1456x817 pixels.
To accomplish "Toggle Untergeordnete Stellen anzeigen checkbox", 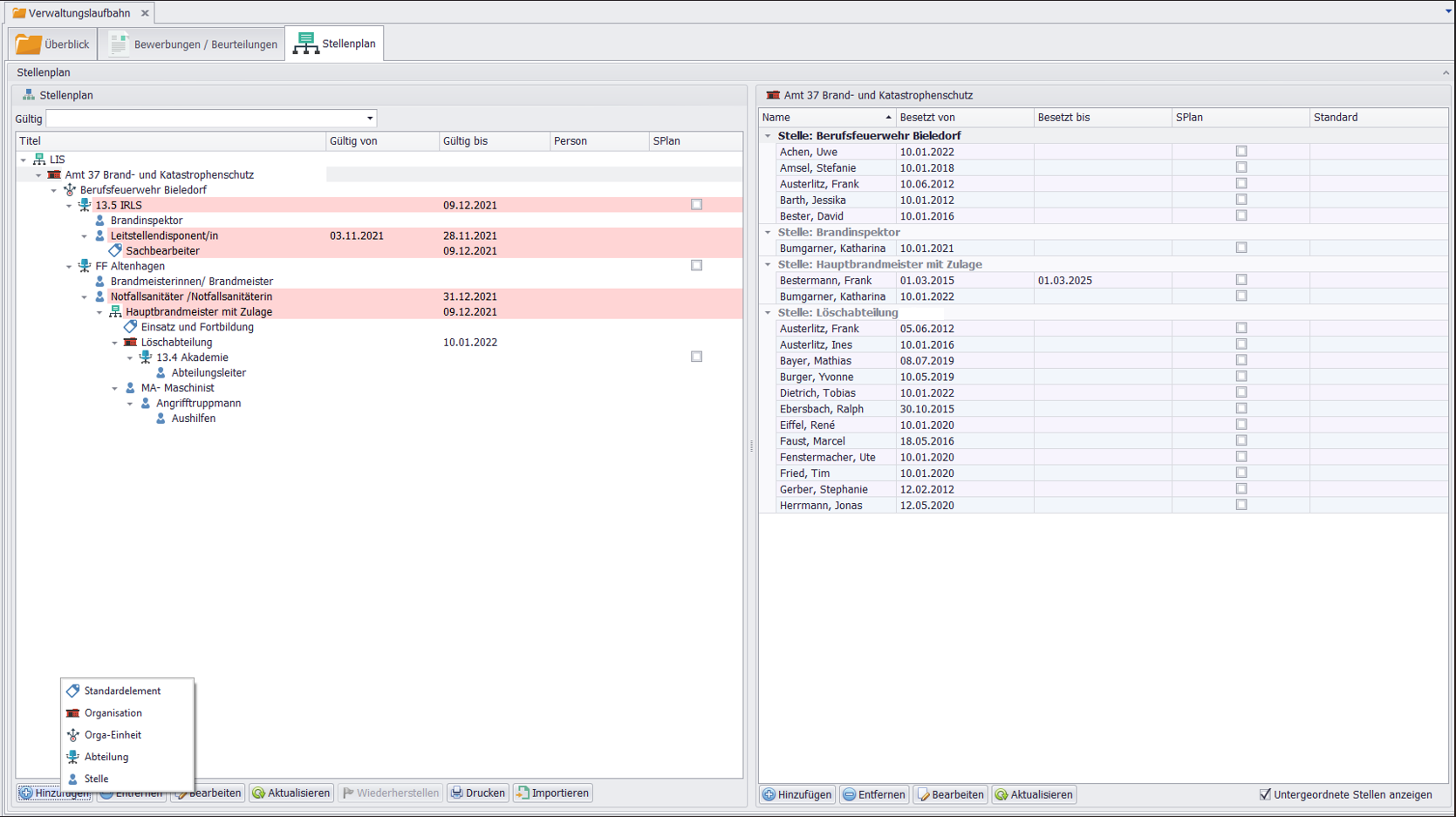I will (x=1265, y=794).
